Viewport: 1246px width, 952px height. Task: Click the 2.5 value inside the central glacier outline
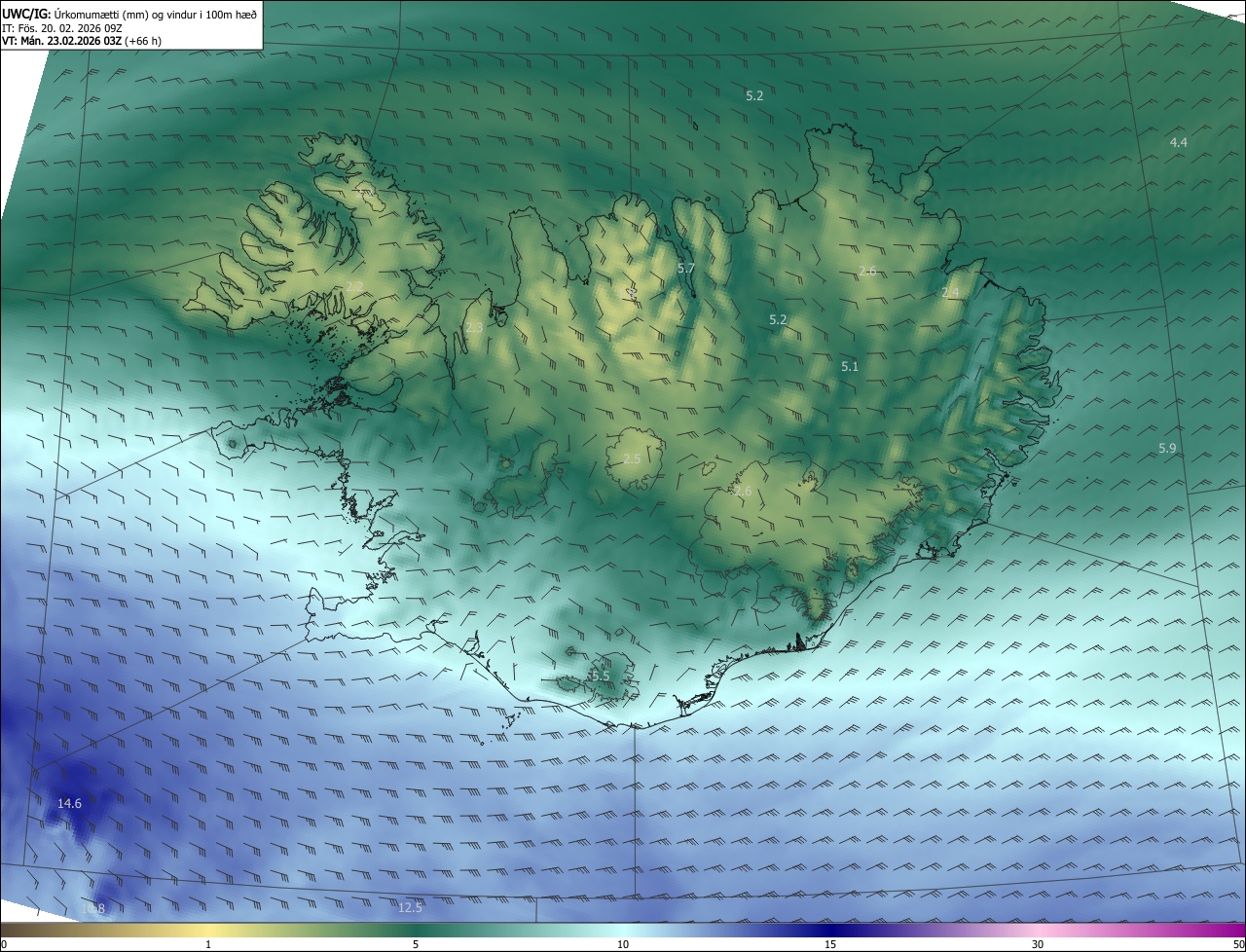click(632, 458)
